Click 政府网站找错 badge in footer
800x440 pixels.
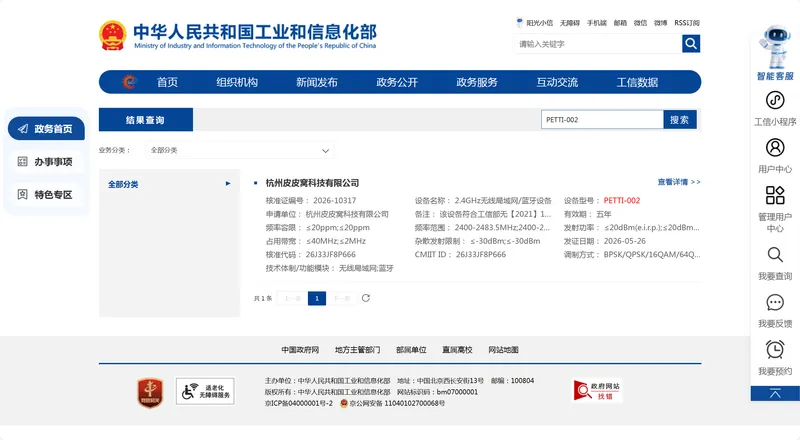(x=597, y=391)
